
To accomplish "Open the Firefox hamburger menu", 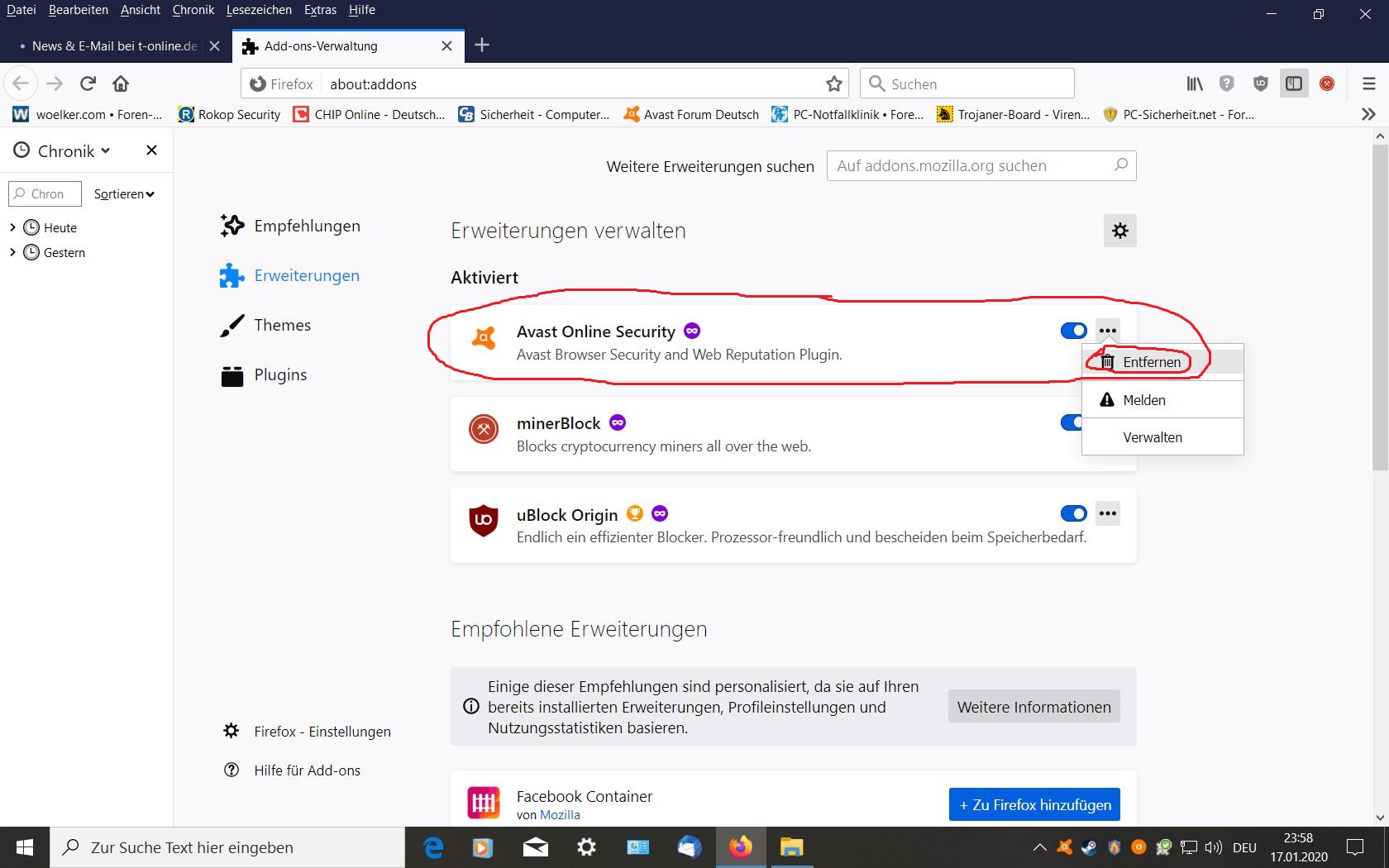I will pyautogui.click(x=1369, y=83).
